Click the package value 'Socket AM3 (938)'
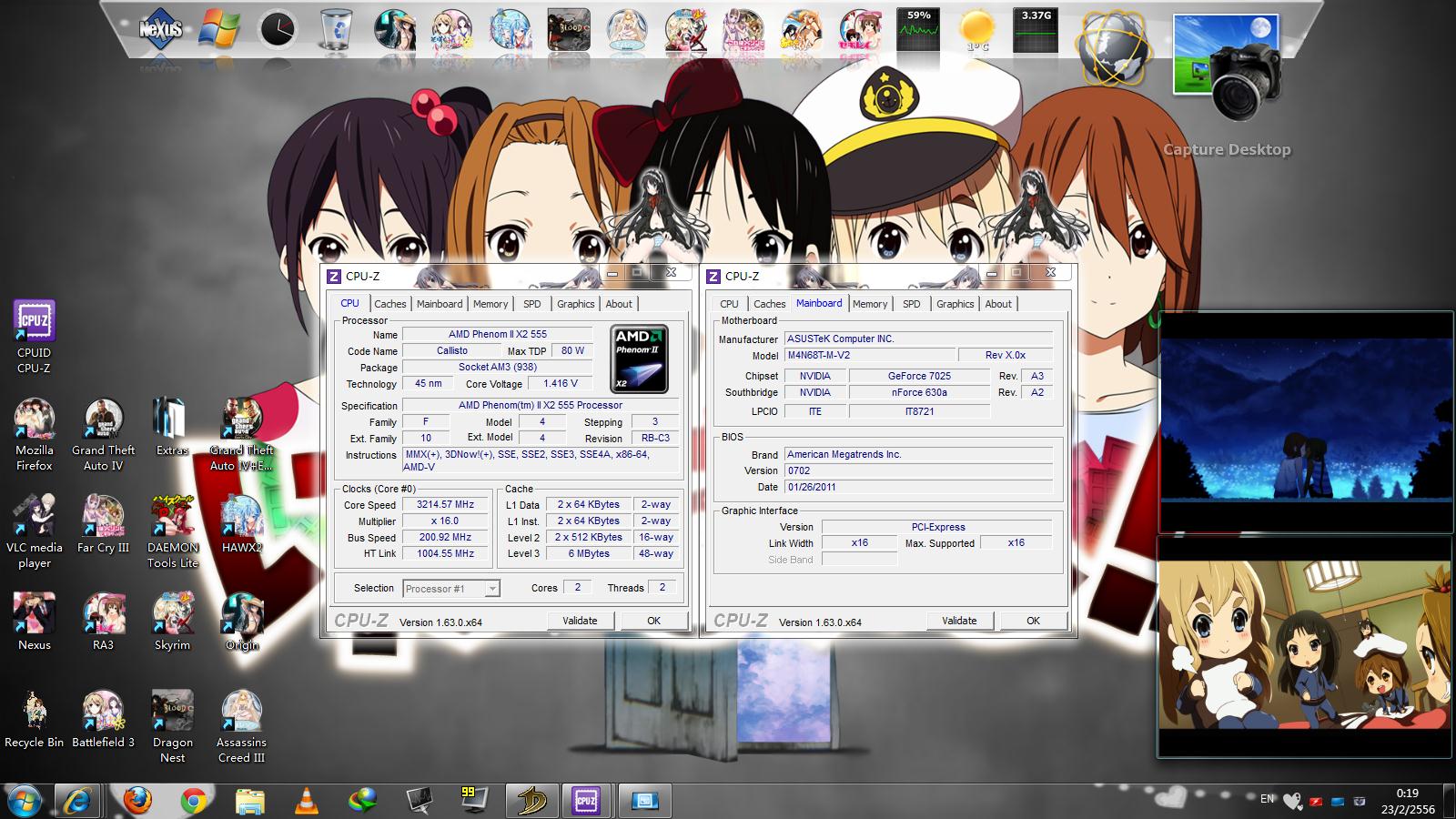1456x819 pixels. [498, 368]
